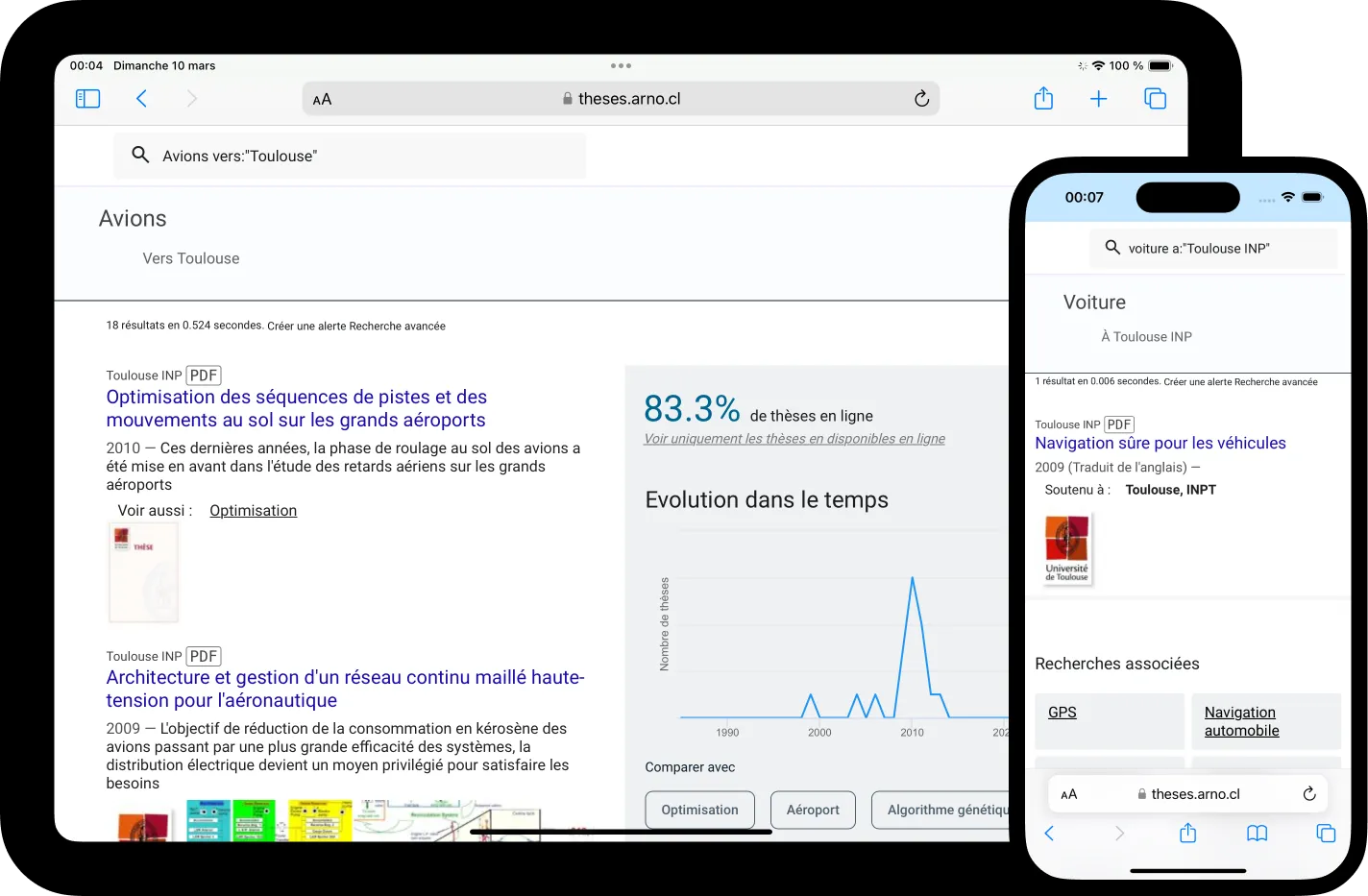The height and width of the screenshot is (896, 1368).
Task: Select the Aéroport comparison button
Action: point(813,810)
